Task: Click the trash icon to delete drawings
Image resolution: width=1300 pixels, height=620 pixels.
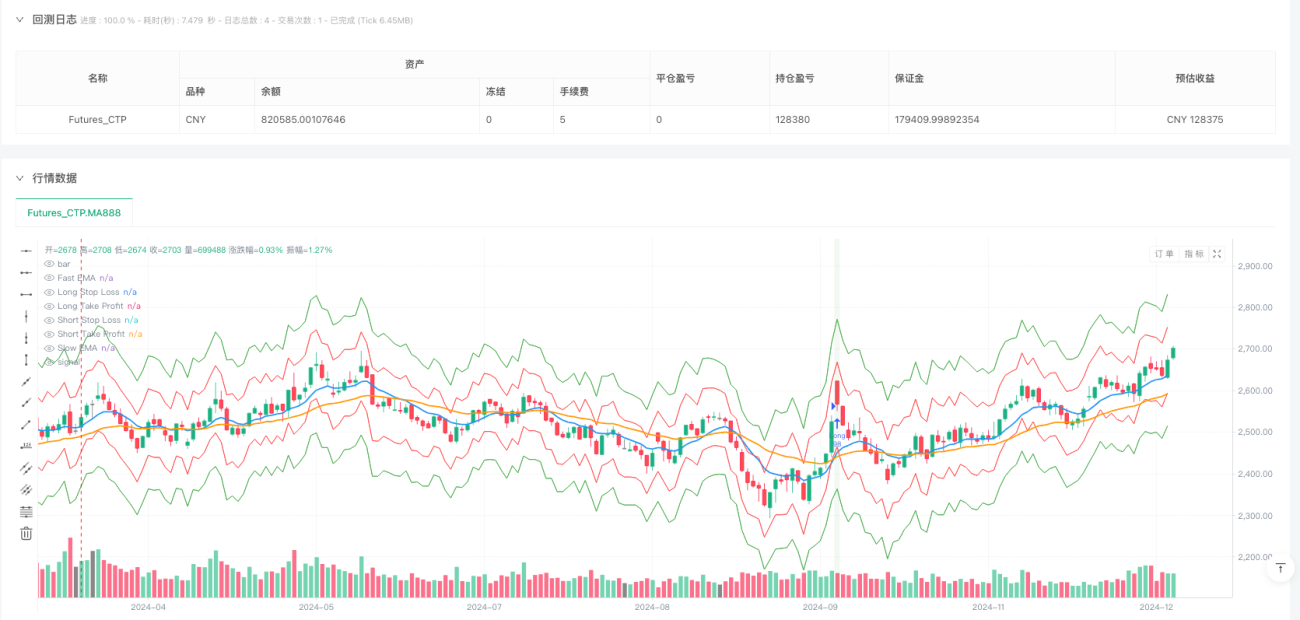Action: [x=26, y=534]
